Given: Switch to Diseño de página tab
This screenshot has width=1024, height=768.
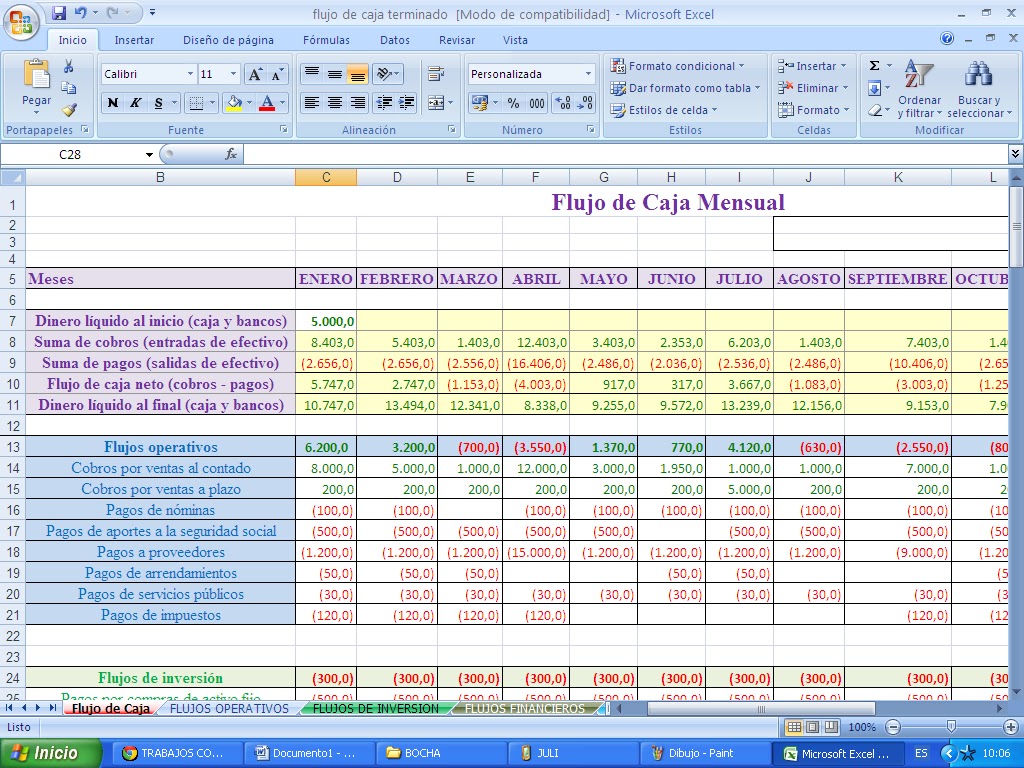Looking at the screenshot, I should pyautogui.click(x=228, y=40).
